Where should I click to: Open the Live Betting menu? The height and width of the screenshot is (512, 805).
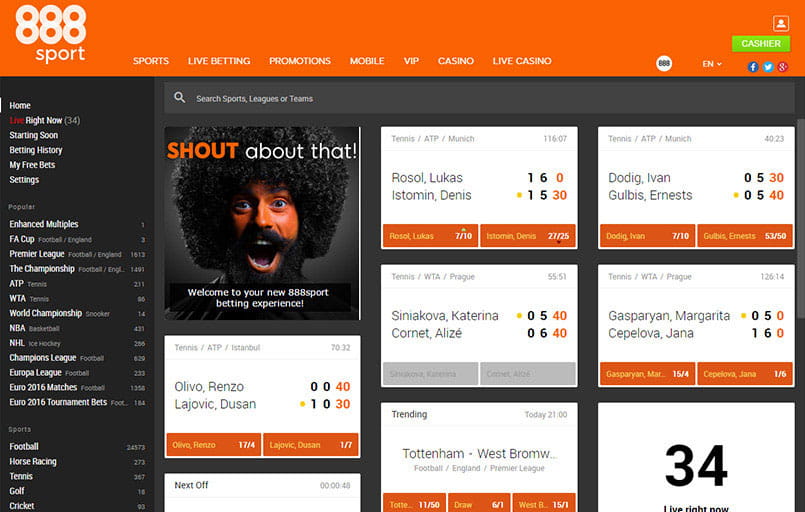219,61
